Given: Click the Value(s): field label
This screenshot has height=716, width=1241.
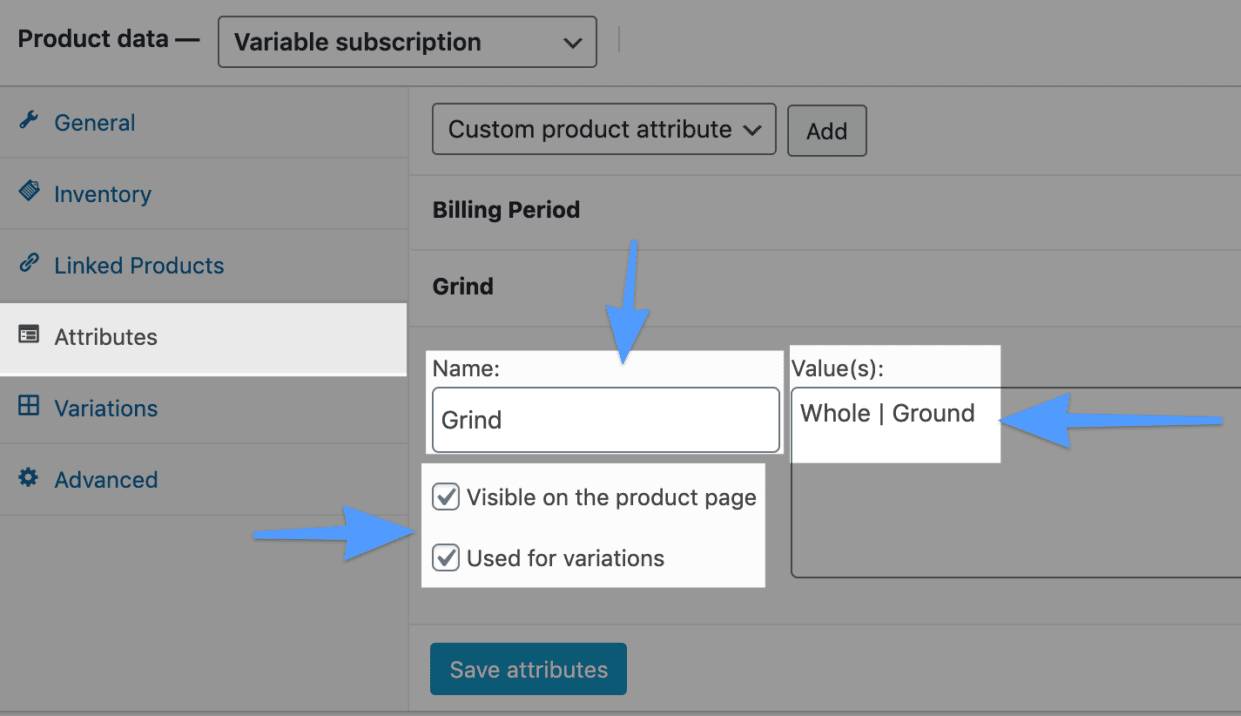Looking at the screenshot, I should pos(838,368).
